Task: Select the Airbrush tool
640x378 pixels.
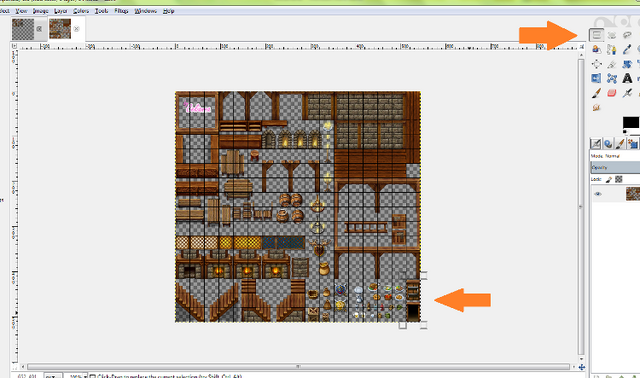Action: coord(627,93)
